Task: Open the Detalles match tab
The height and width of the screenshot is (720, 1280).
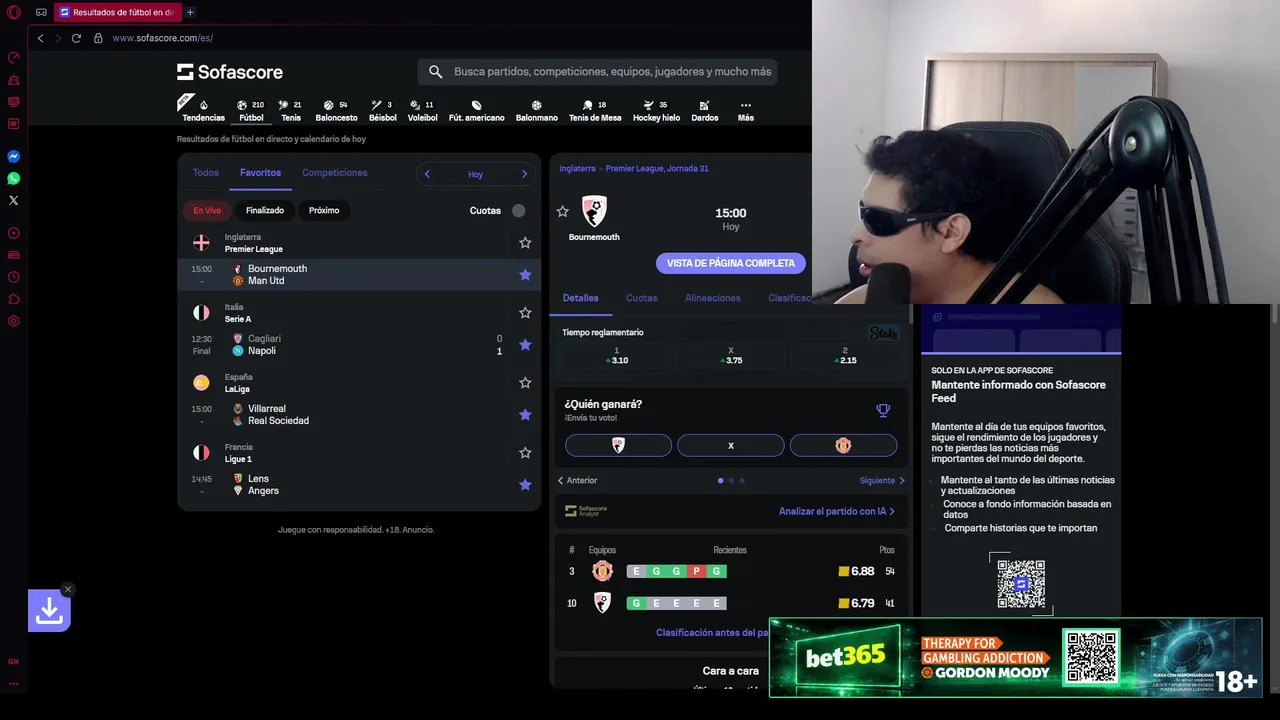Action: tap(580, 298)
